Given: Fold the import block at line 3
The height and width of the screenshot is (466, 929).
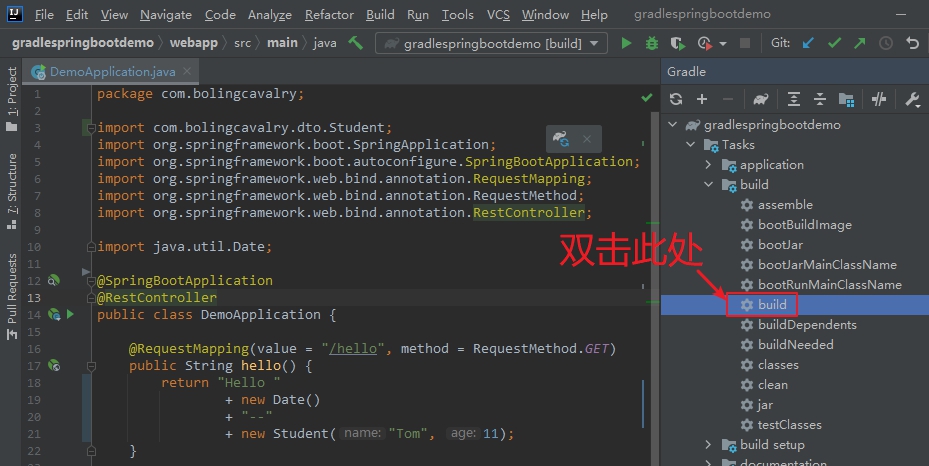Looking at the screenshot, I should (91, 128).
